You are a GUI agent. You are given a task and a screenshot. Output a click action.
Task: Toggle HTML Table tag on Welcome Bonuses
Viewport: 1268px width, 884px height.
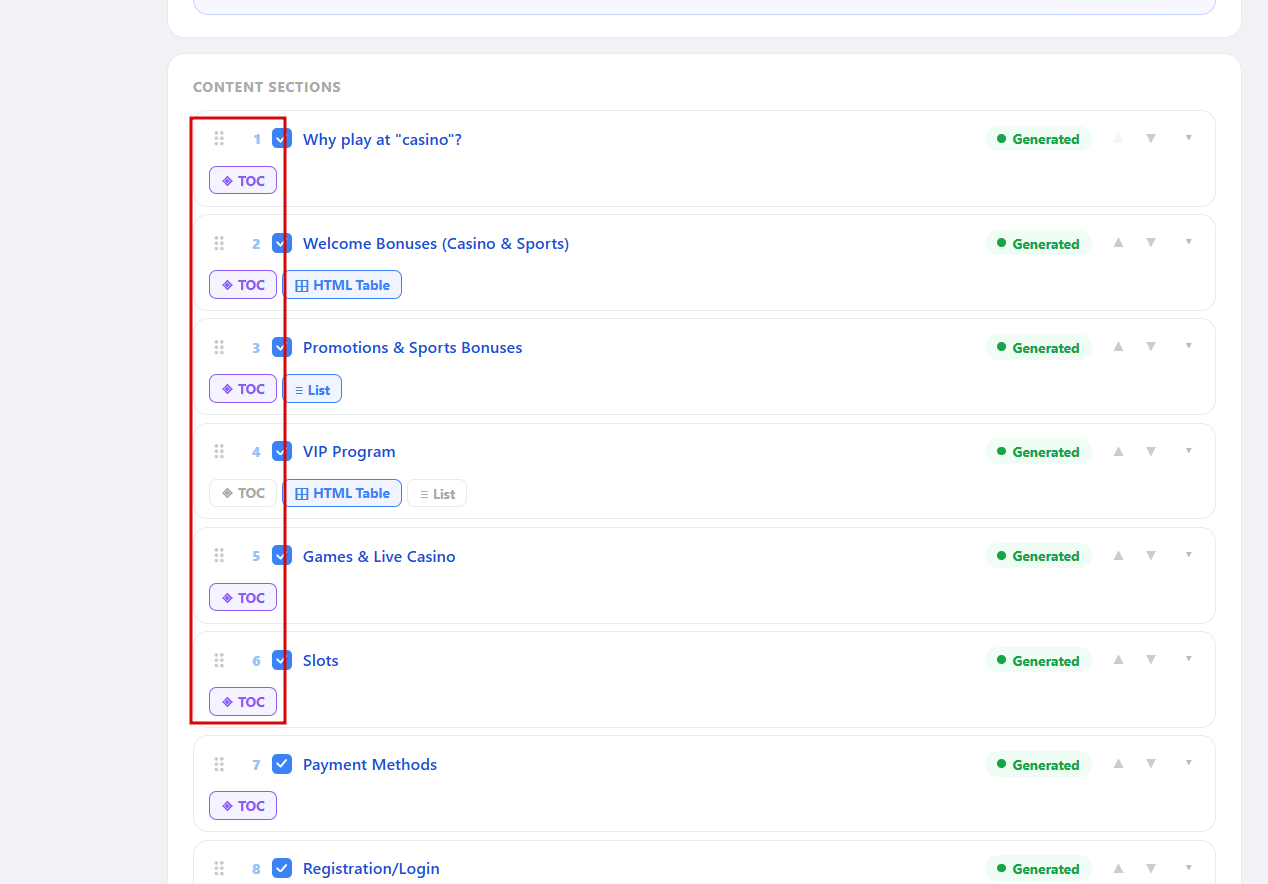coord(342,285)
